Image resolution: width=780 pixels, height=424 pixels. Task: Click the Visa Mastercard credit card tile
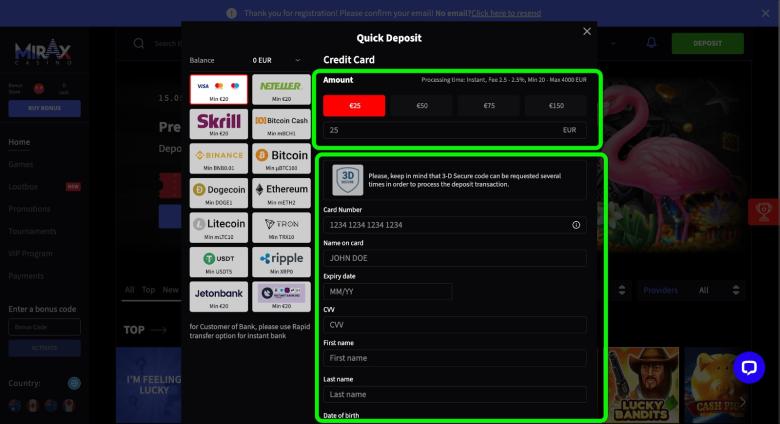219,90
